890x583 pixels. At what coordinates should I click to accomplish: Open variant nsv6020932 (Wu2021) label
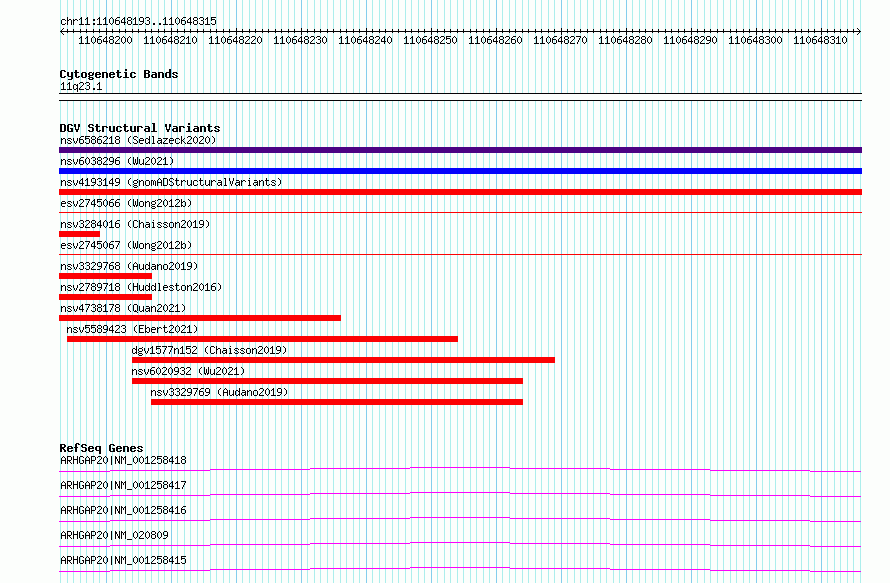click(x=188, y=371)
